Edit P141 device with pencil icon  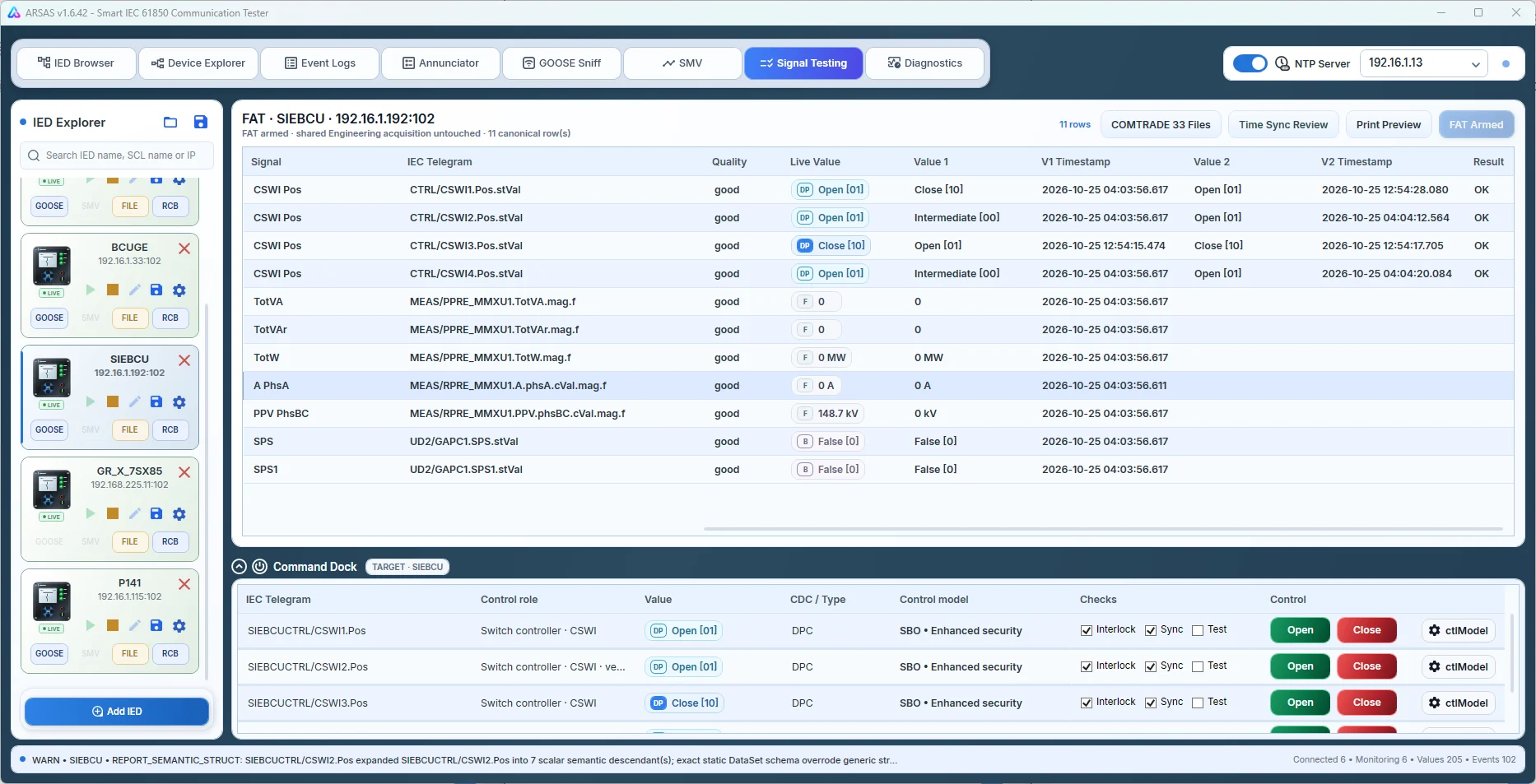click(134, 625)
